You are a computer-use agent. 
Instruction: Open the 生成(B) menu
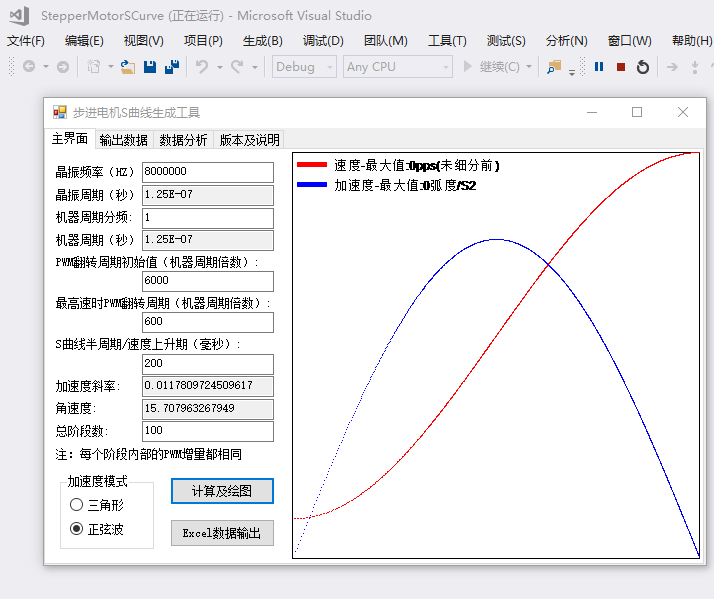(x=263, y=41)
